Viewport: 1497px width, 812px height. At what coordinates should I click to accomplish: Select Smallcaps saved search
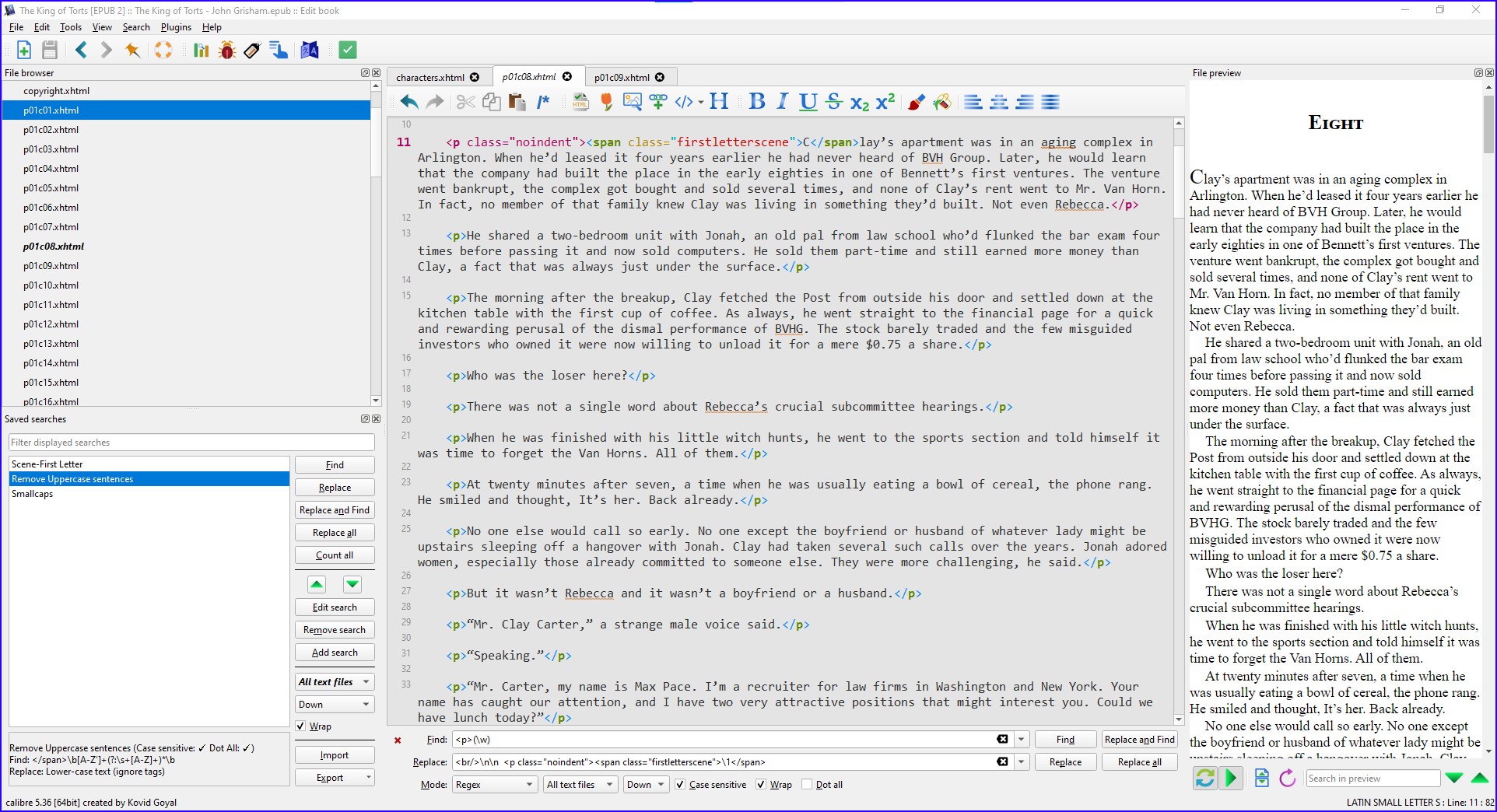pyautogui.click(x=149, y=494)
